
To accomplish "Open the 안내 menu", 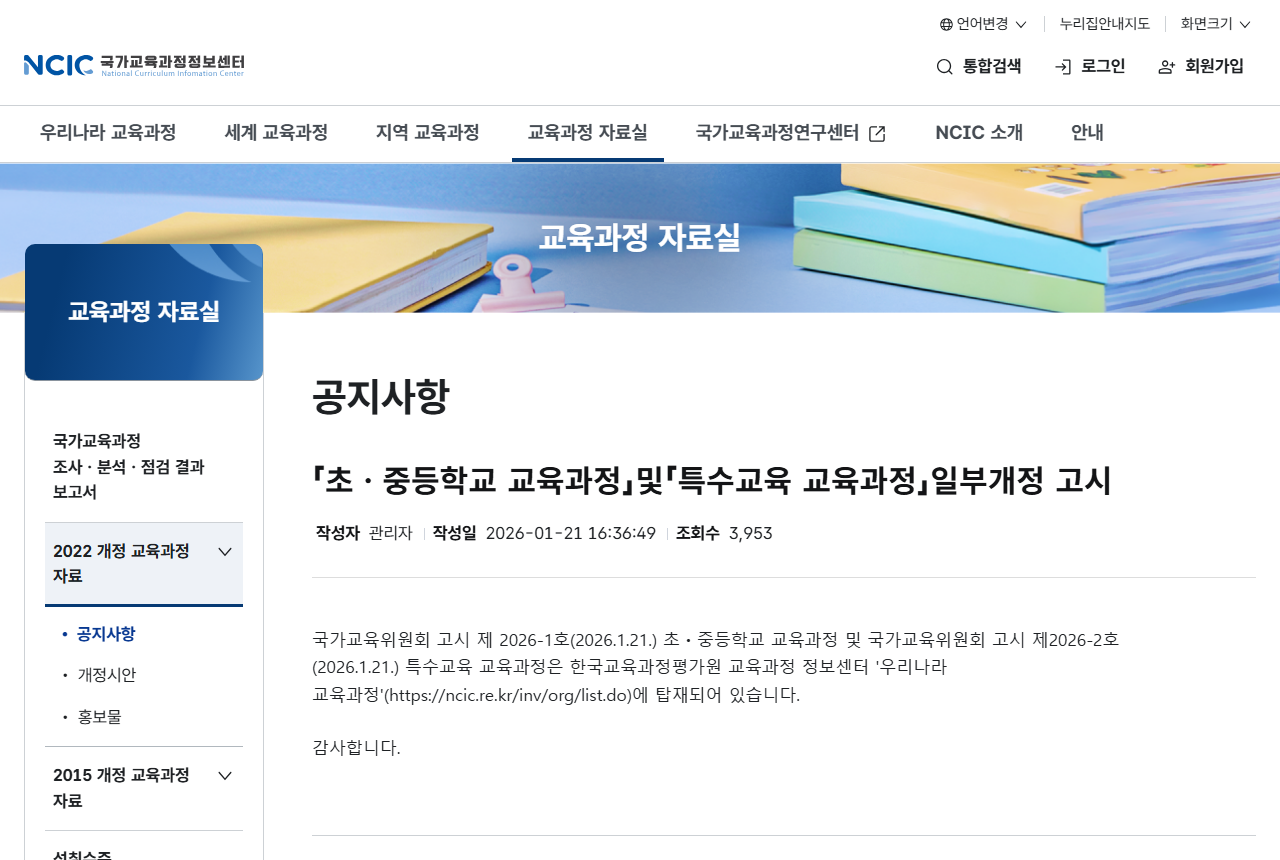I will point(1087,133).
